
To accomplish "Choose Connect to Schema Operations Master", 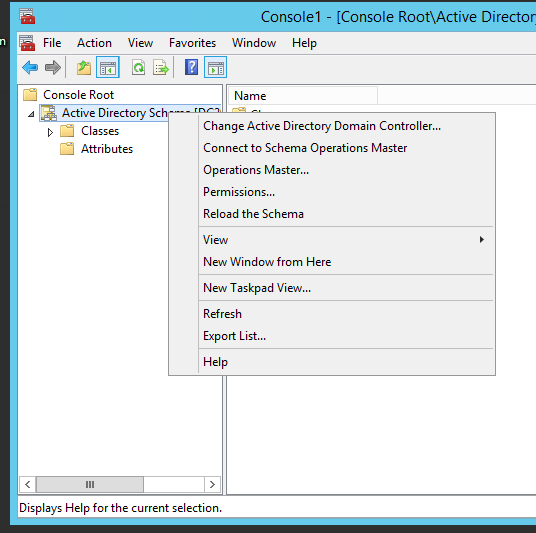I will click(x=332, y=148).
